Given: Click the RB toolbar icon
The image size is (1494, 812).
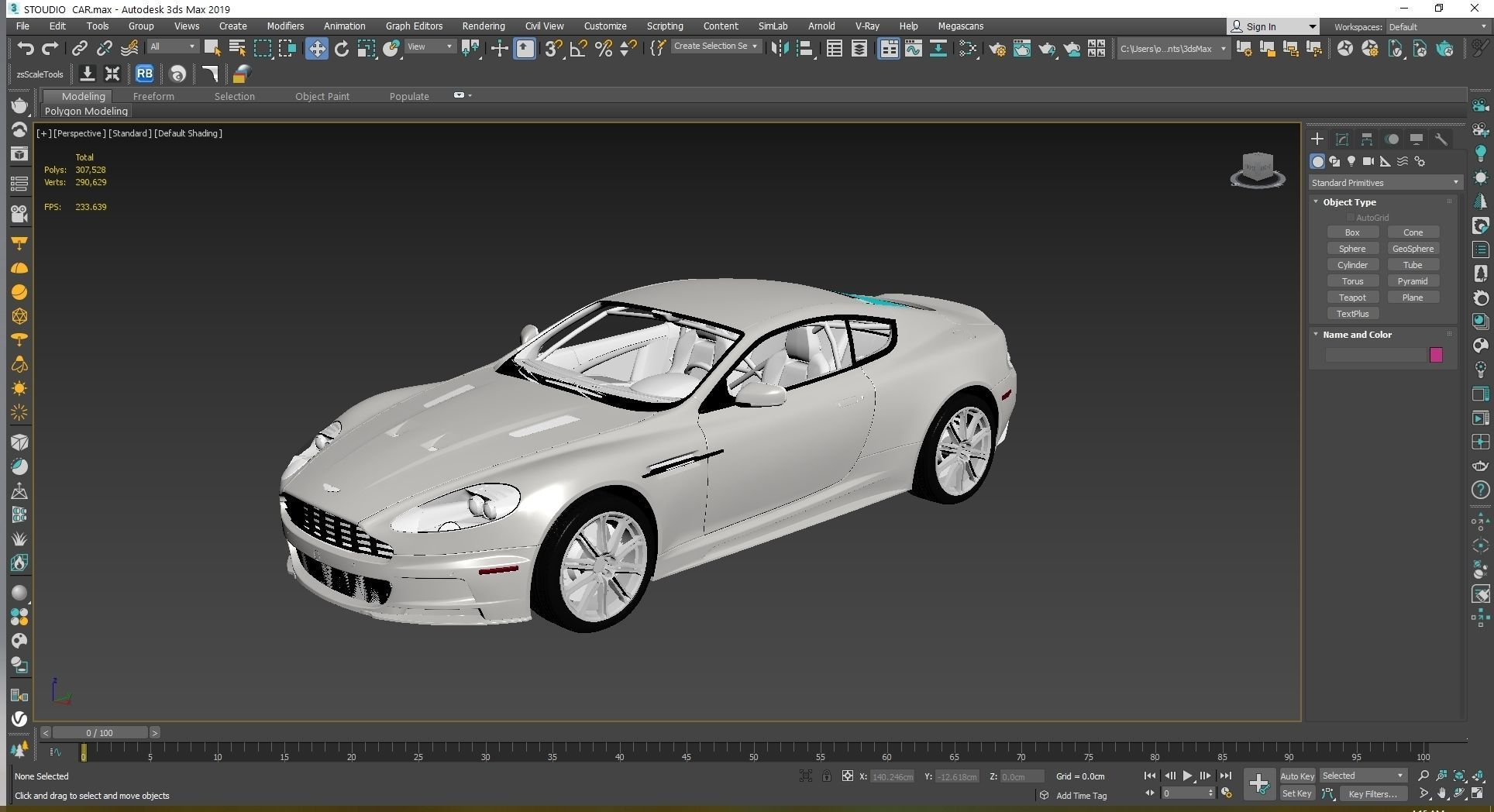Looking at the screenshot, I should click(144, 74).
